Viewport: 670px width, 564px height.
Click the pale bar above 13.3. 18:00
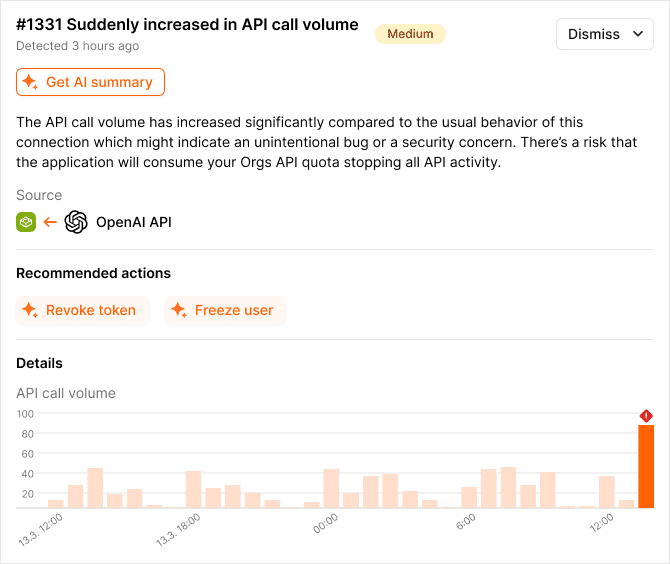coord(194,489)
